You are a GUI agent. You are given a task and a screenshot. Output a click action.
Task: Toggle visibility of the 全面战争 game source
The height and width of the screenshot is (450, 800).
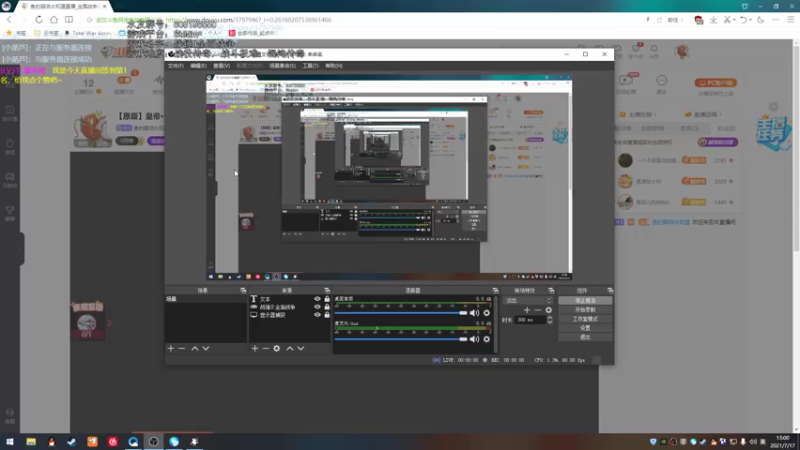click(x=317, y=307)
